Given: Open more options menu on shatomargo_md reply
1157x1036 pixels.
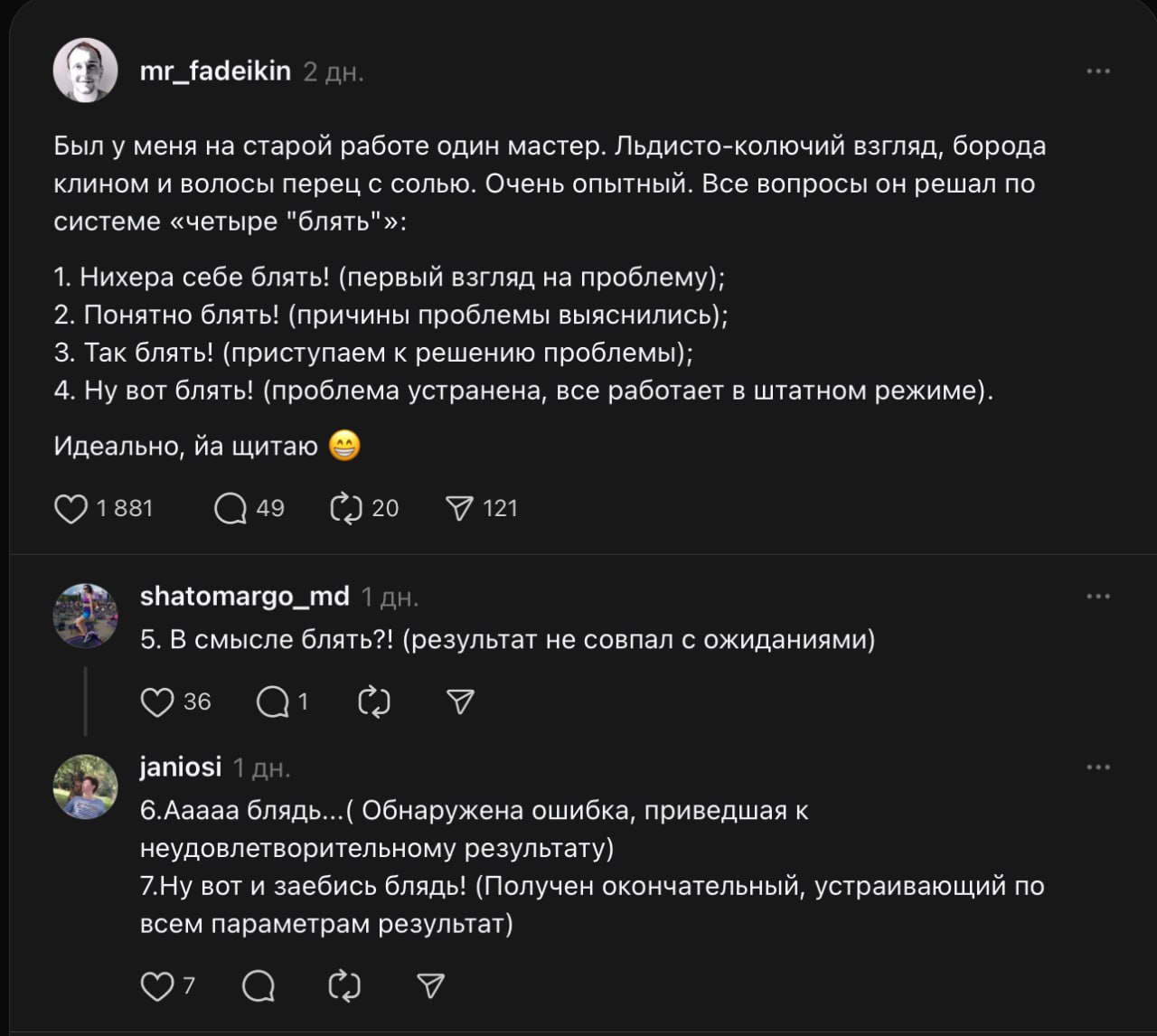Looking at the screenshot, I should tap(1098, 597).
